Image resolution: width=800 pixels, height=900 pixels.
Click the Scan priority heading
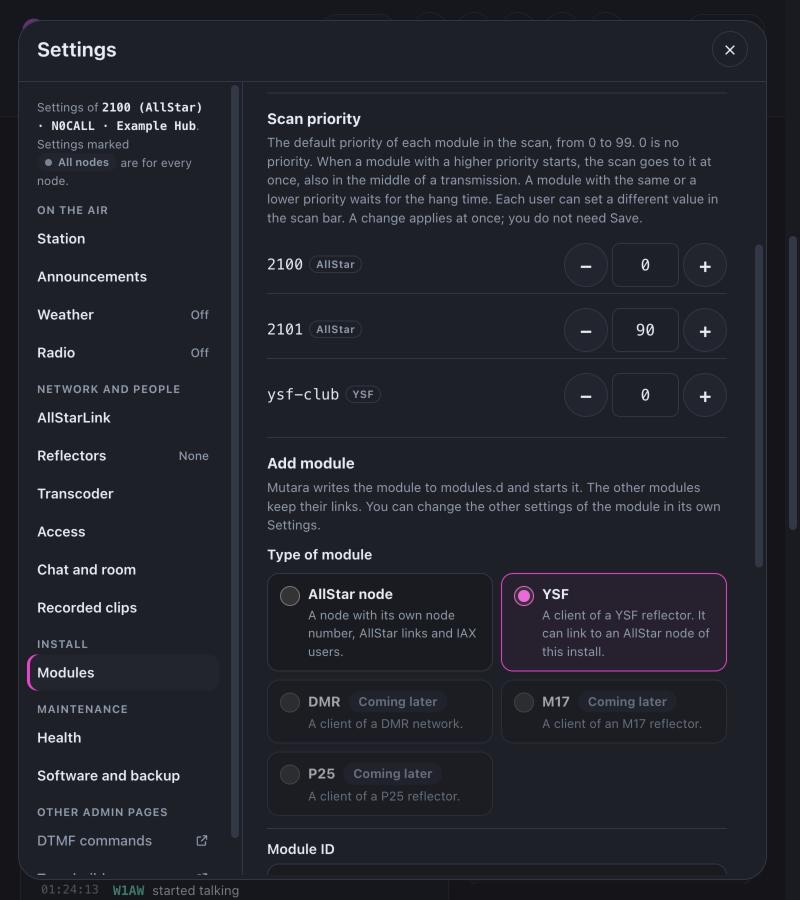click(x=314, y=119)
